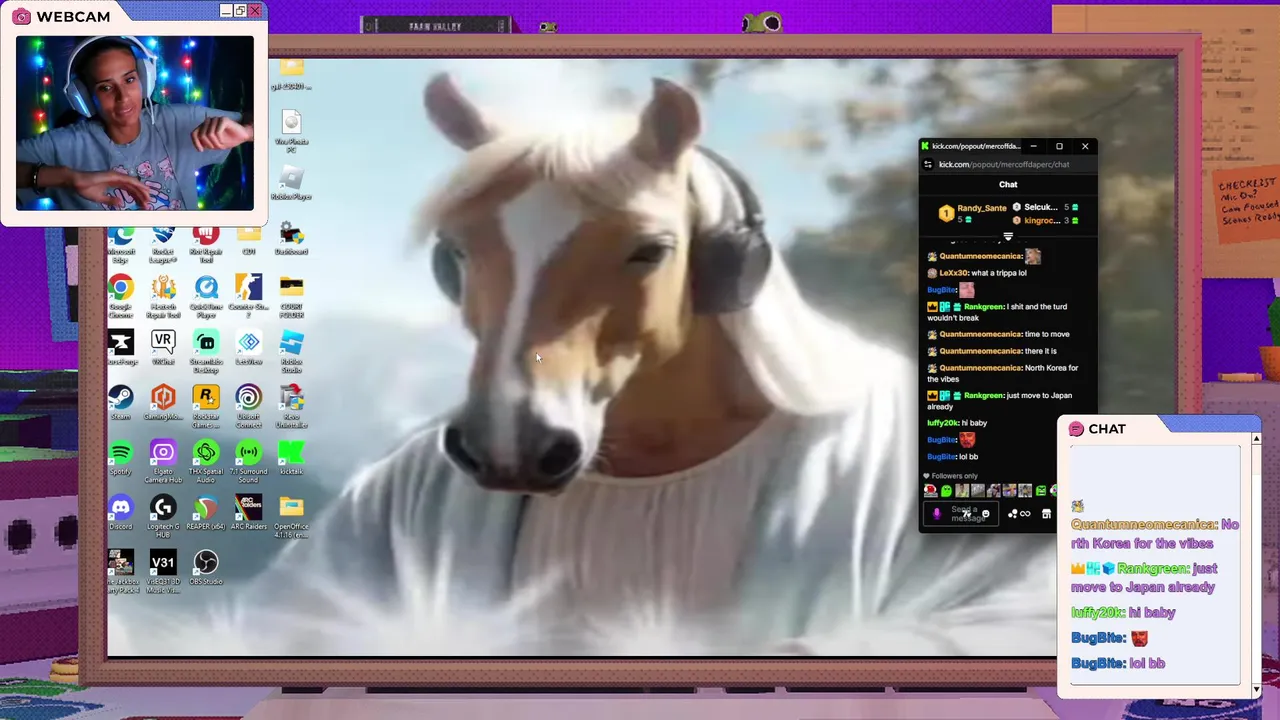Viewport: 1280px width, 720px height.
Task: Select the VRChat desktop icon
Action: [x=163, y=348]
